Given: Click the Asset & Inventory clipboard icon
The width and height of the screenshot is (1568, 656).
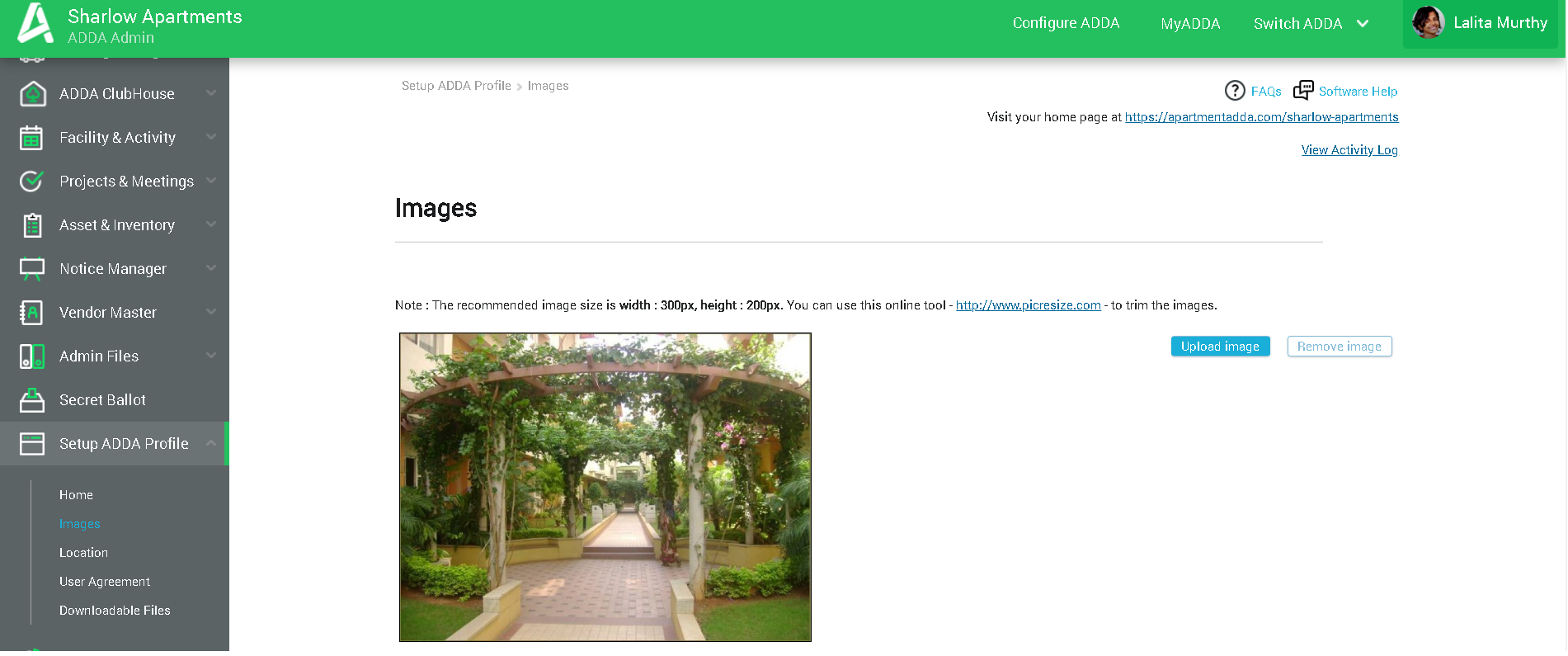Looking at the screenshot, I should tap(32, 225).
